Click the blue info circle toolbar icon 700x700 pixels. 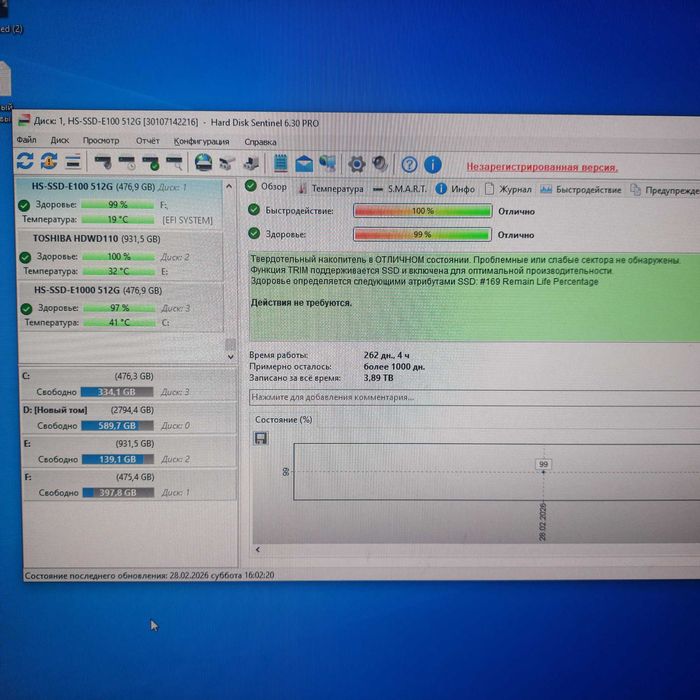pyautogui.click(x=433, y=165)
